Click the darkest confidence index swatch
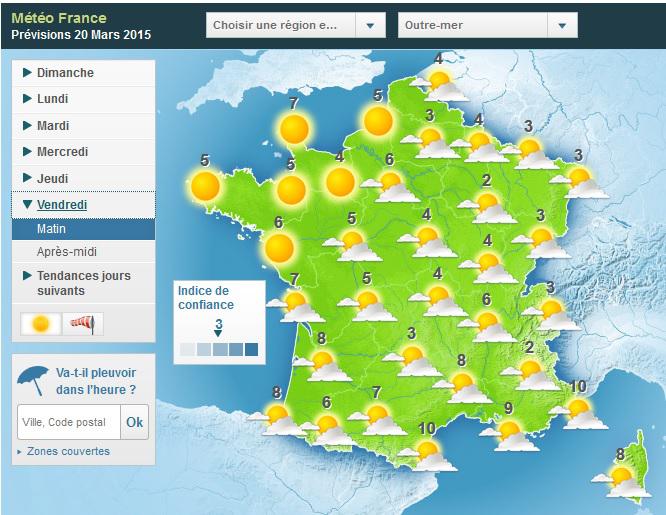The width and height of the screenshot is (666, 515). 251,349
